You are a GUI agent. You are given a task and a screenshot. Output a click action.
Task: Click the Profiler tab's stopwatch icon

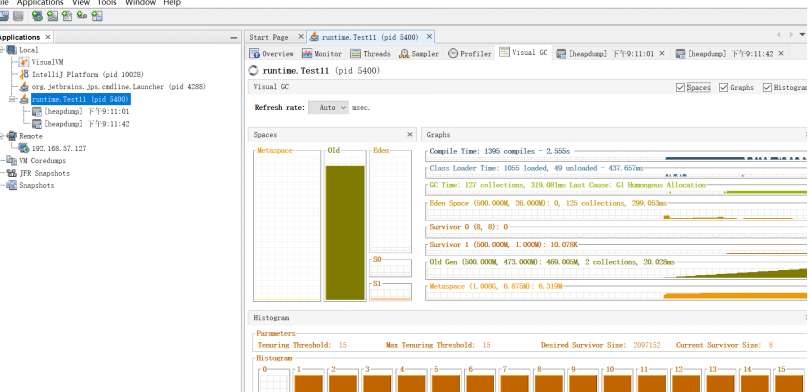[453, 54]
